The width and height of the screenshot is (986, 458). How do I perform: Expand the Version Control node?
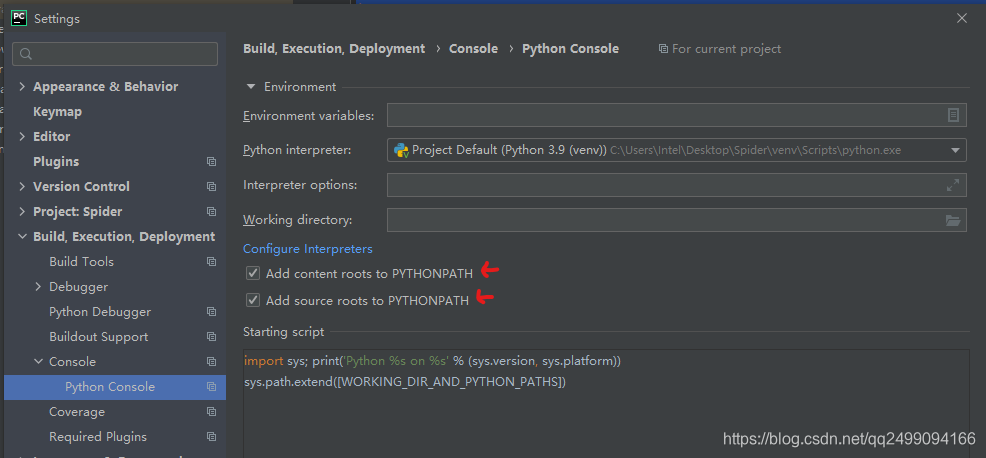22,187
